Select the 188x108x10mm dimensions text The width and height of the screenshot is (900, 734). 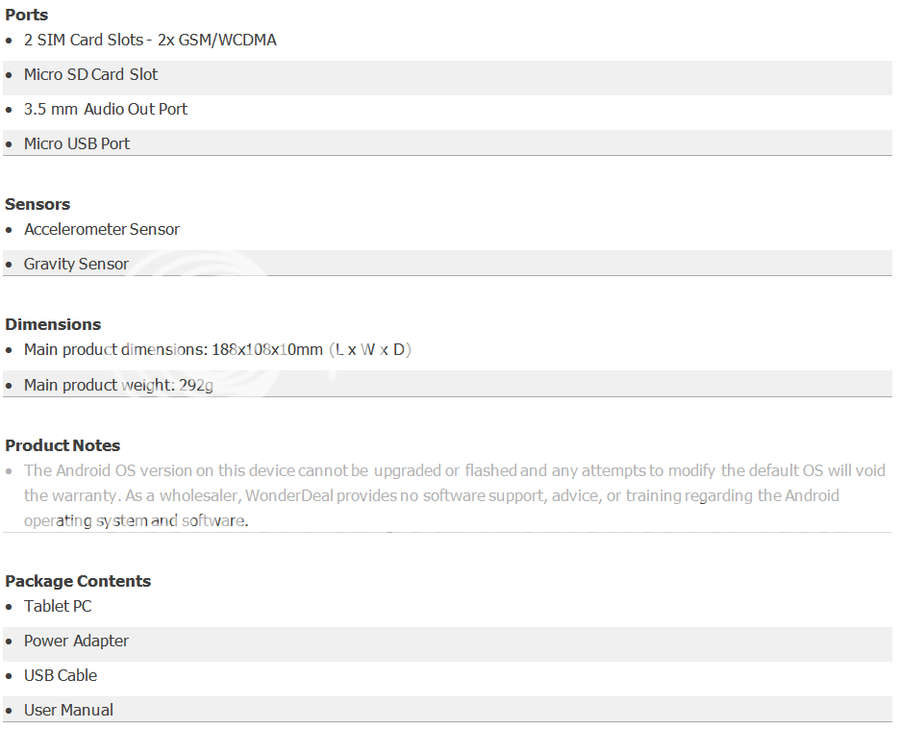267,349
